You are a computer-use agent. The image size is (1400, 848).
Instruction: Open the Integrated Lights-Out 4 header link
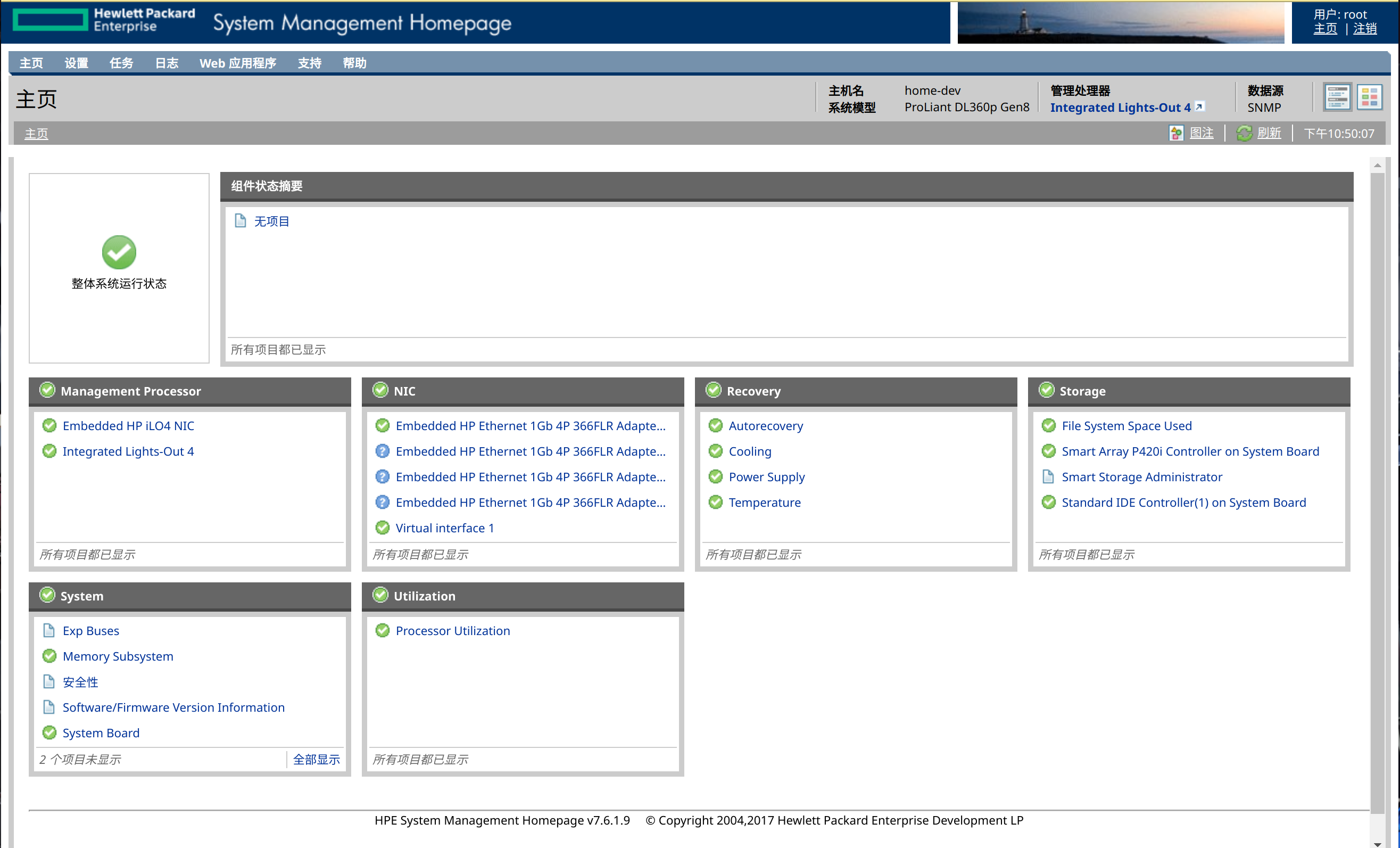click(x=1120, y=108)
